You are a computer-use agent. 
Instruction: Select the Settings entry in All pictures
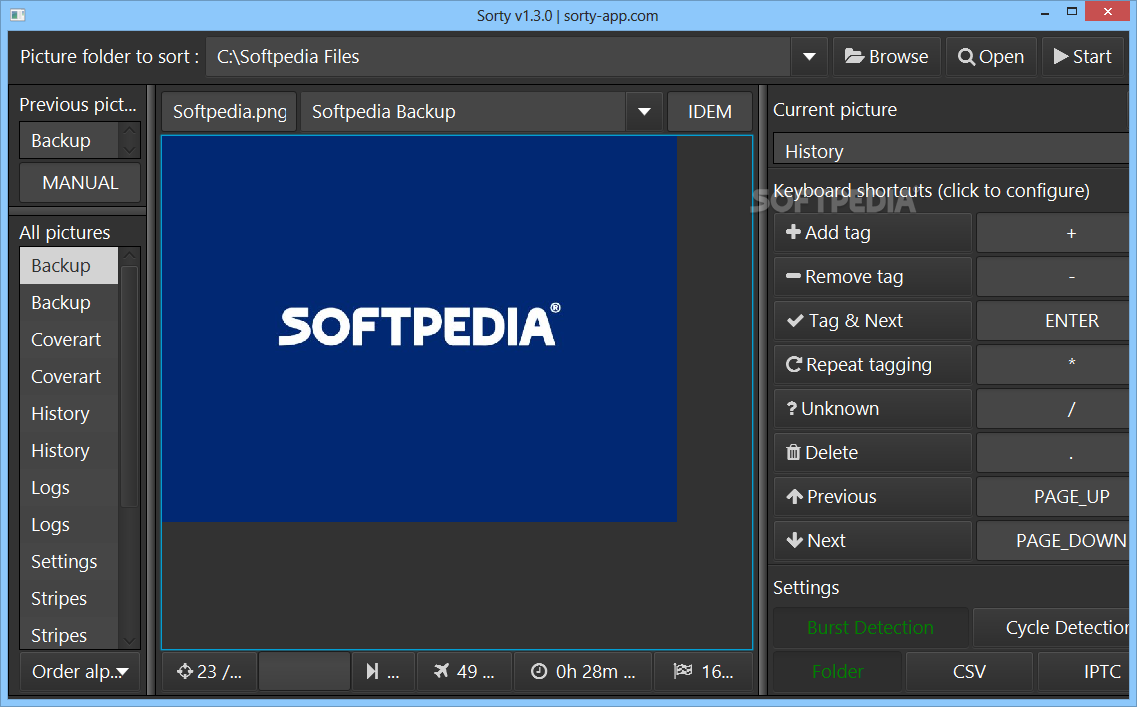point(69,561)
